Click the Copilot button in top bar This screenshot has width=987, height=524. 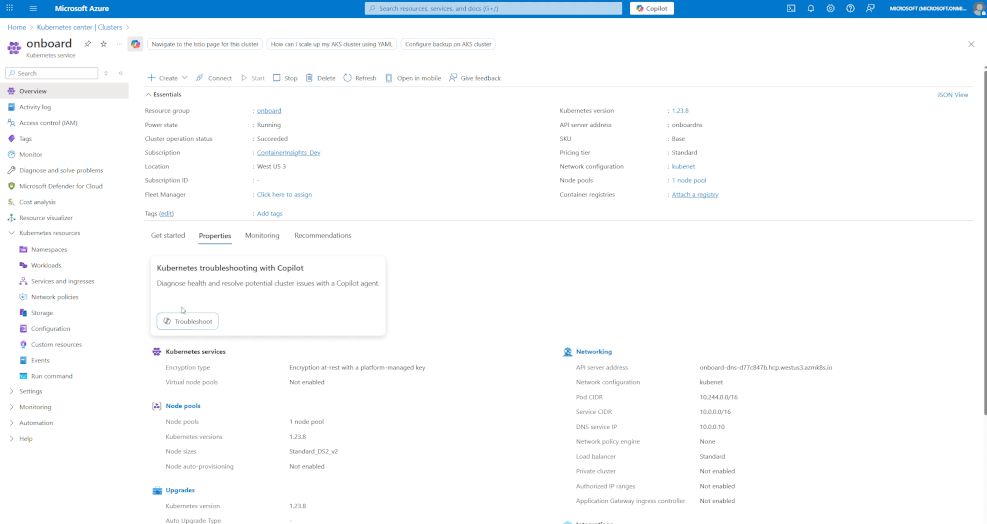pos(651,8)
